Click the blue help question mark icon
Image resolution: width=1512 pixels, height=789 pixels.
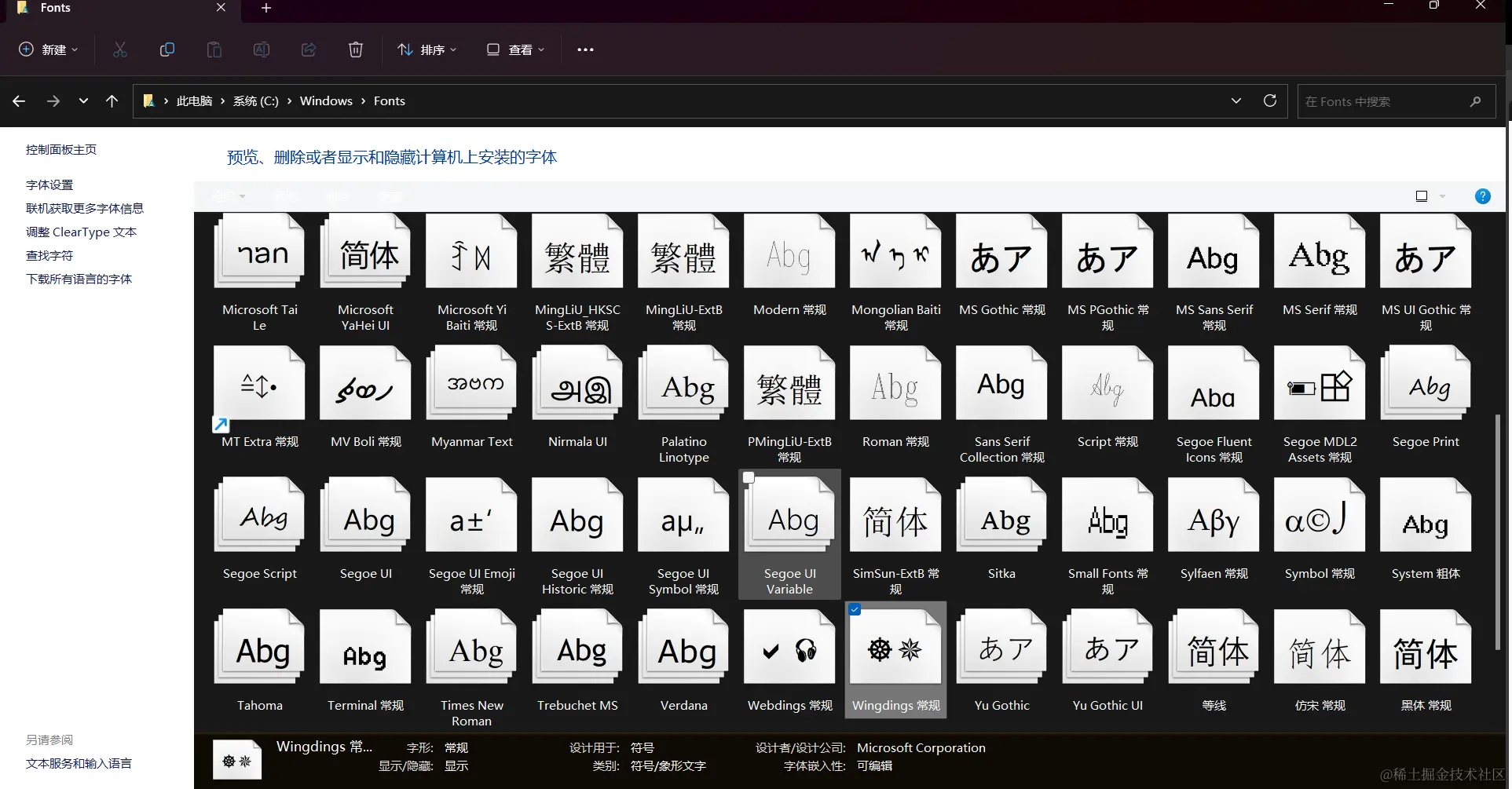tap(1482, 196)
